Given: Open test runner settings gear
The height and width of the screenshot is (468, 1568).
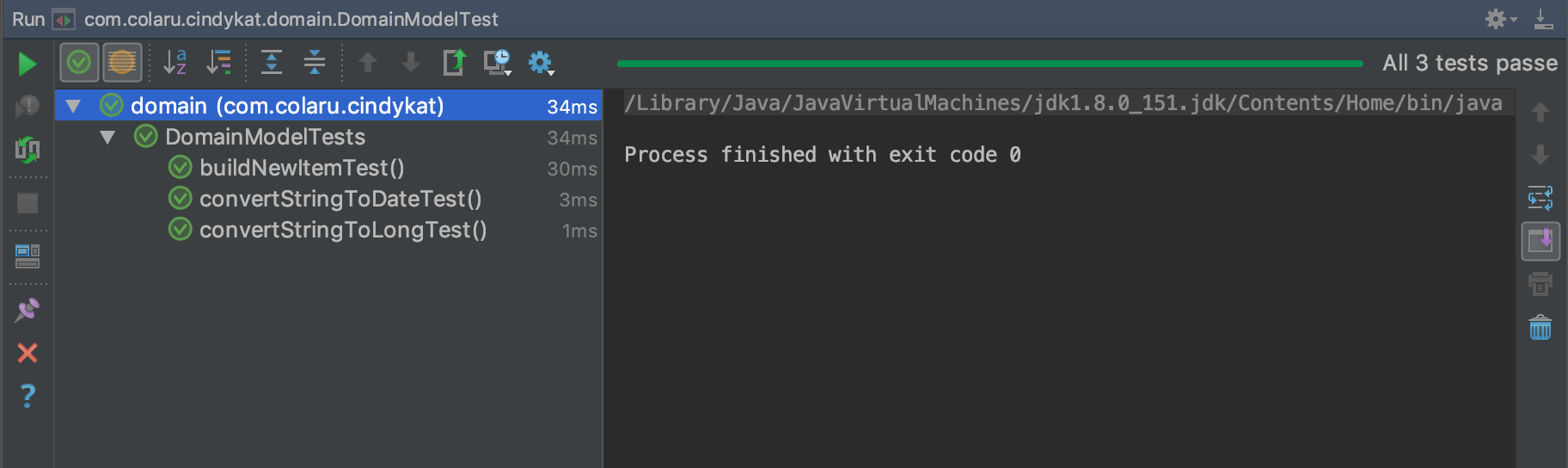Looking at the screenshot, I should pyautogui.click(x=541, y=62).
